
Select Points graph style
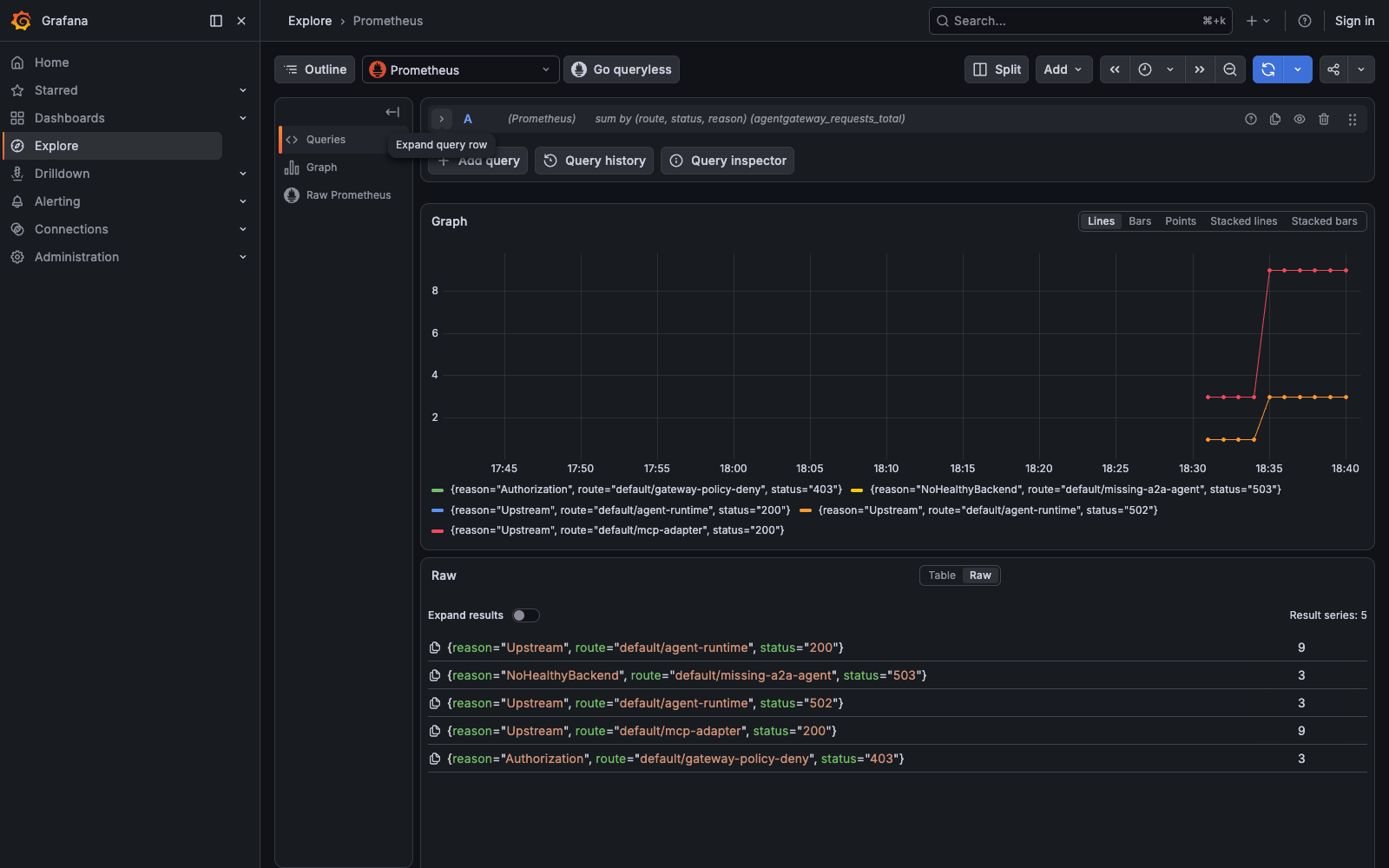pyautogui.click(x=1181, y=221)
